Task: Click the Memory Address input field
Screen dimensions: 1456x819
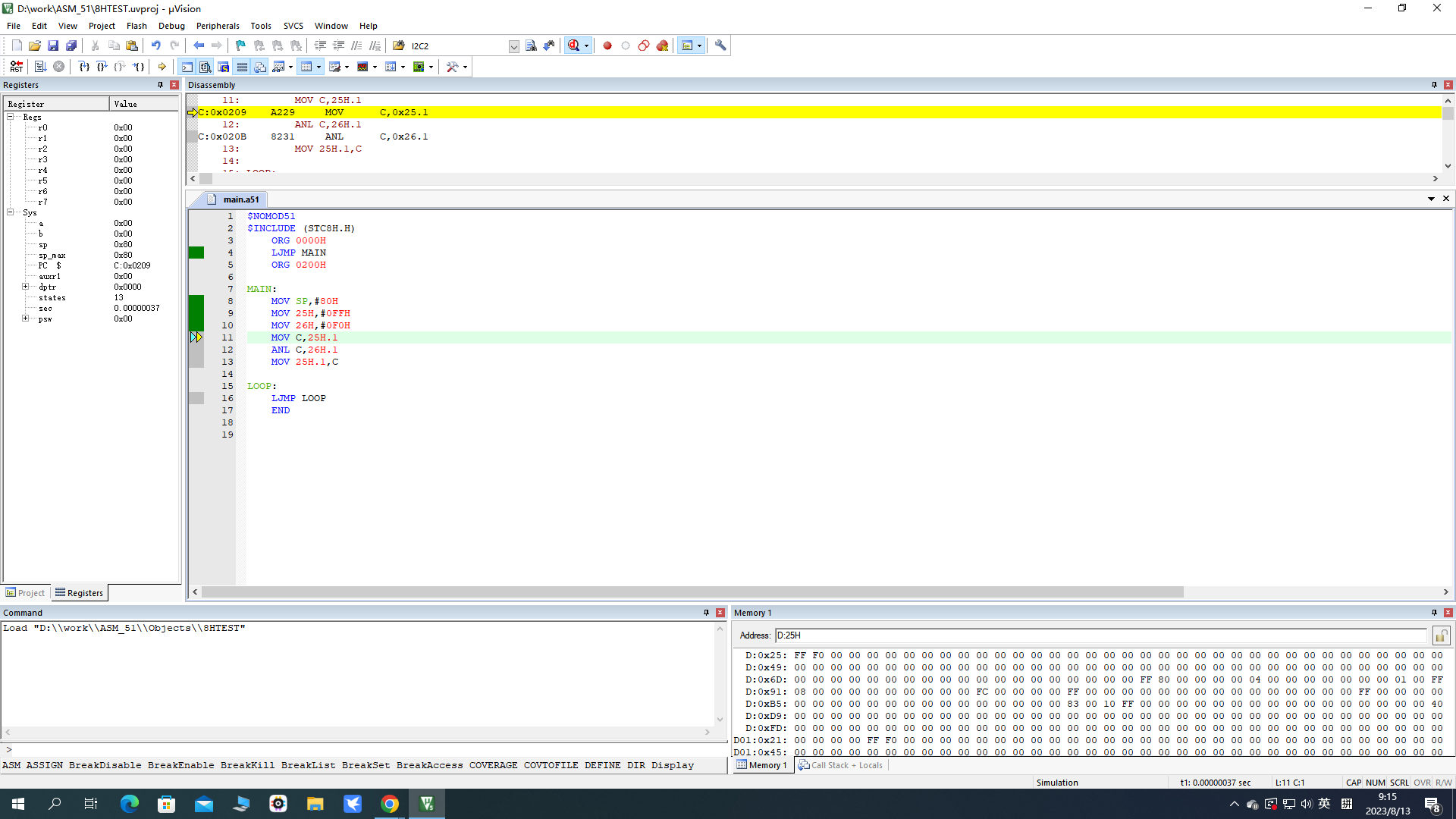Action: pos(1100,635)
